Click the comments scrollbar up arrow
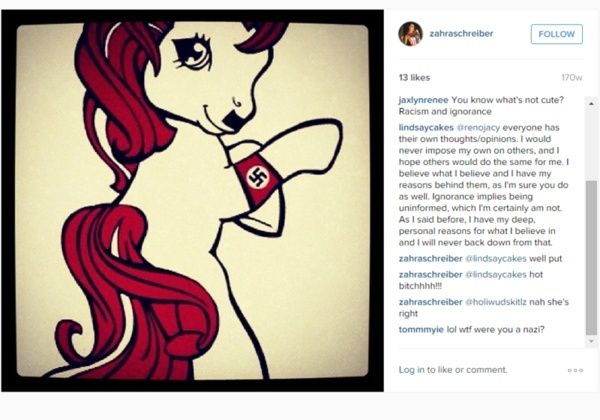 tap(591, 103)
